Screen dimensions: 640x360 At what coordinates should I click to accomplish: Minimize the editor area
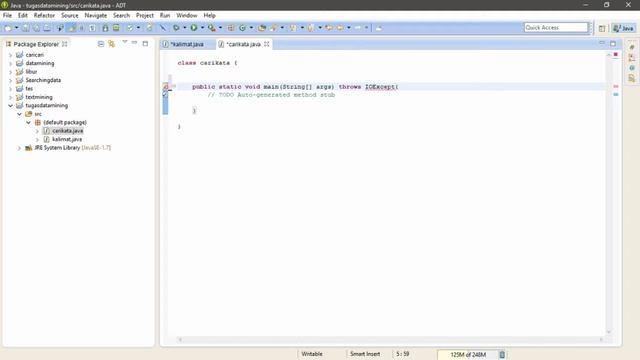pos(602,43)
